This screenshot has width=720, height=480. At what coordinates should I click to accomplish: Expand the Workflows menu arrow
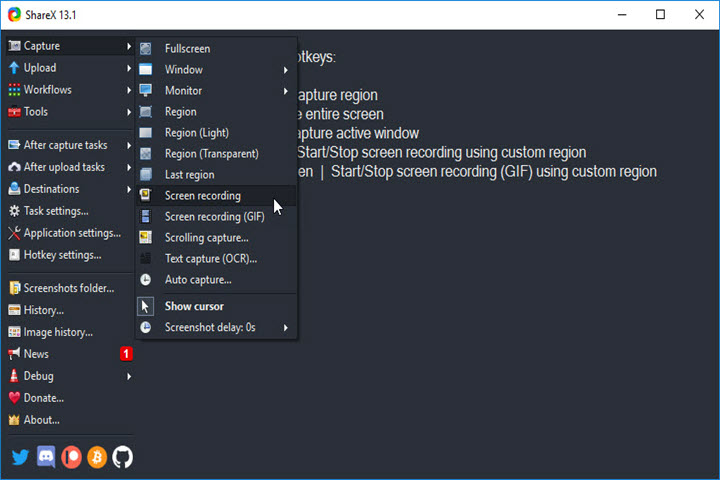click(129, 90)
